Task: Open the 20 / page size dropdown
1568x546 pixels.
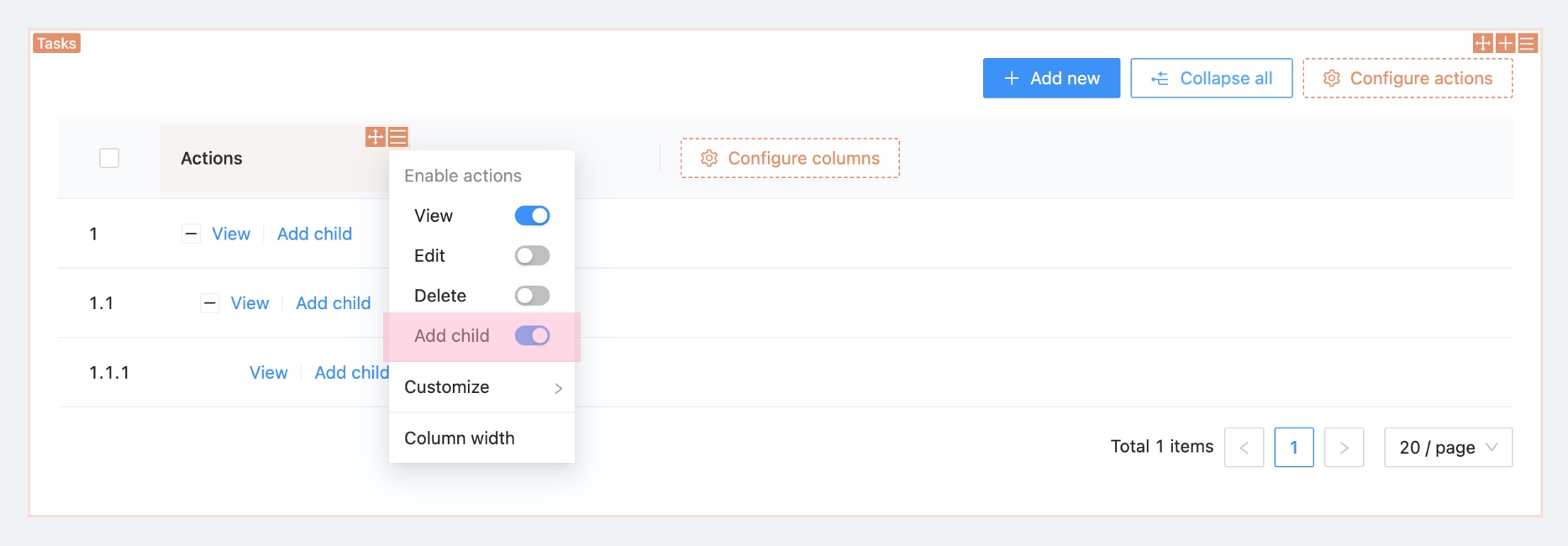Action: pyautogui.click(x=1448, y=448)
